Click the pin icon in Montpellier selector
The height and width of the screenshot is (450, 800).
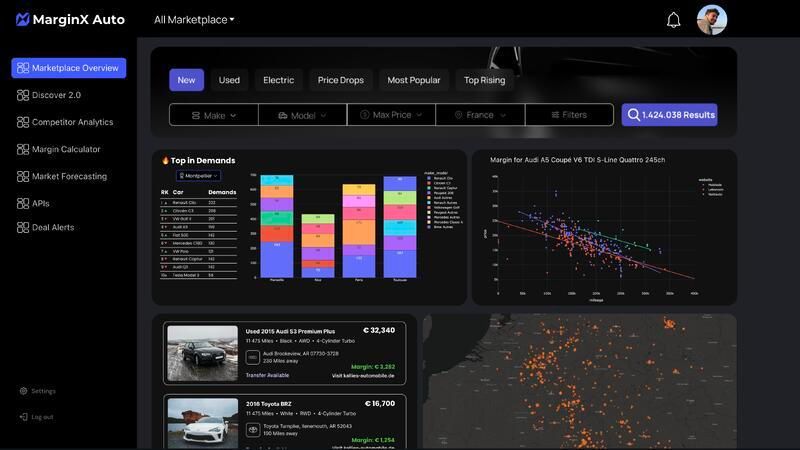(182, 176)
